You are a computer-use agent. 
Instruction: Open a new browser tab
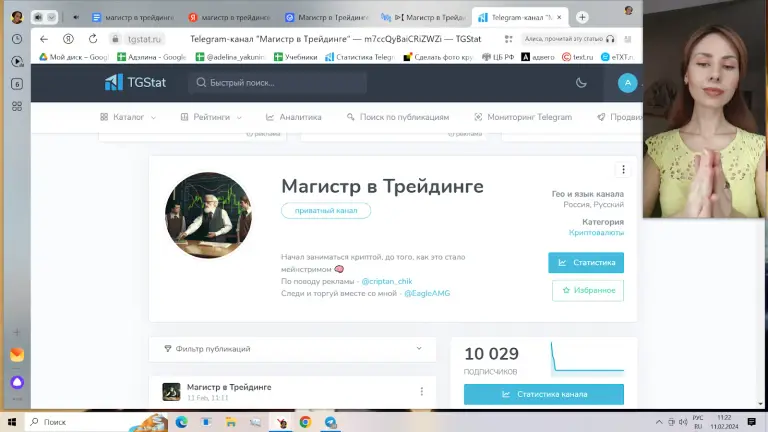[582, 17]
